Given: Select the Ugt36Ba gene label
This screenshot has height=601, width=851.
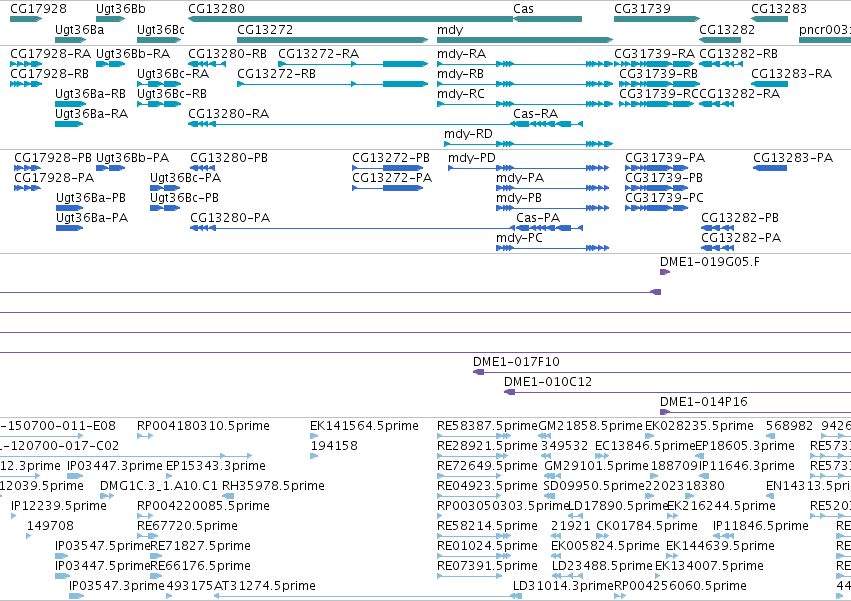Looking at the screenshot, I should pos(79,29).
